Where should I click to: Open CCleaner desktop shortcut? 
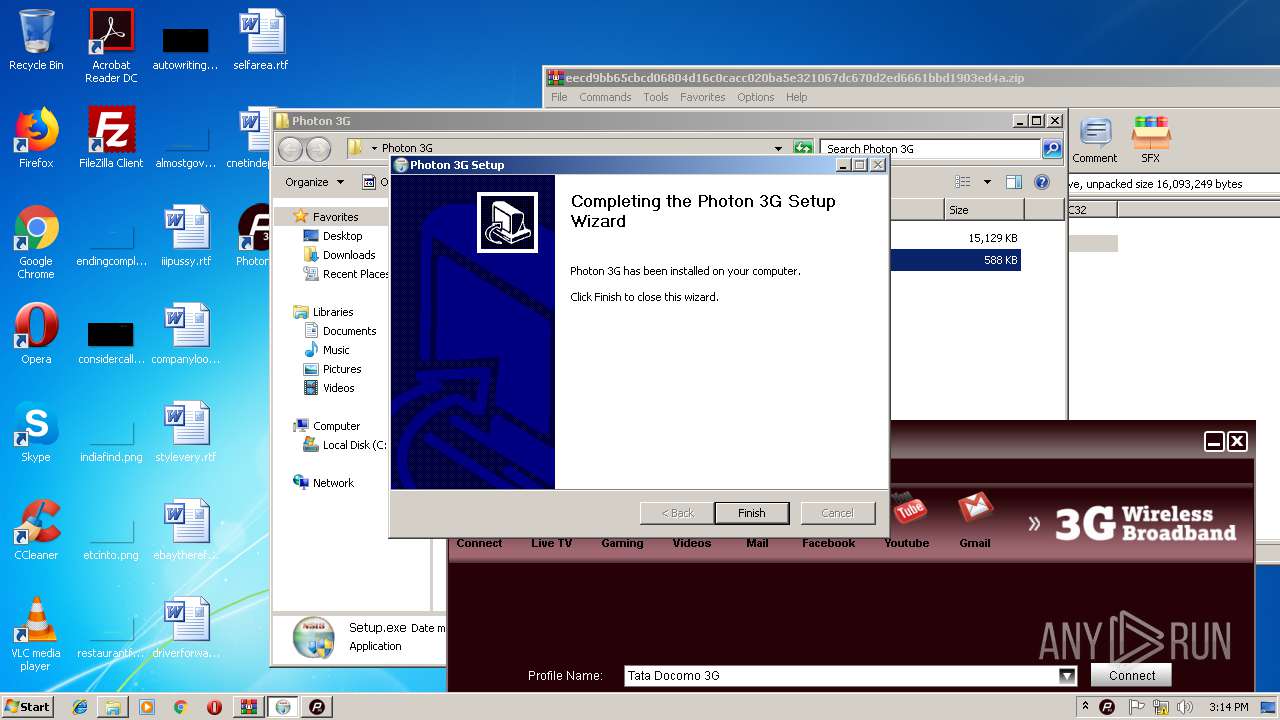(36, 530)
